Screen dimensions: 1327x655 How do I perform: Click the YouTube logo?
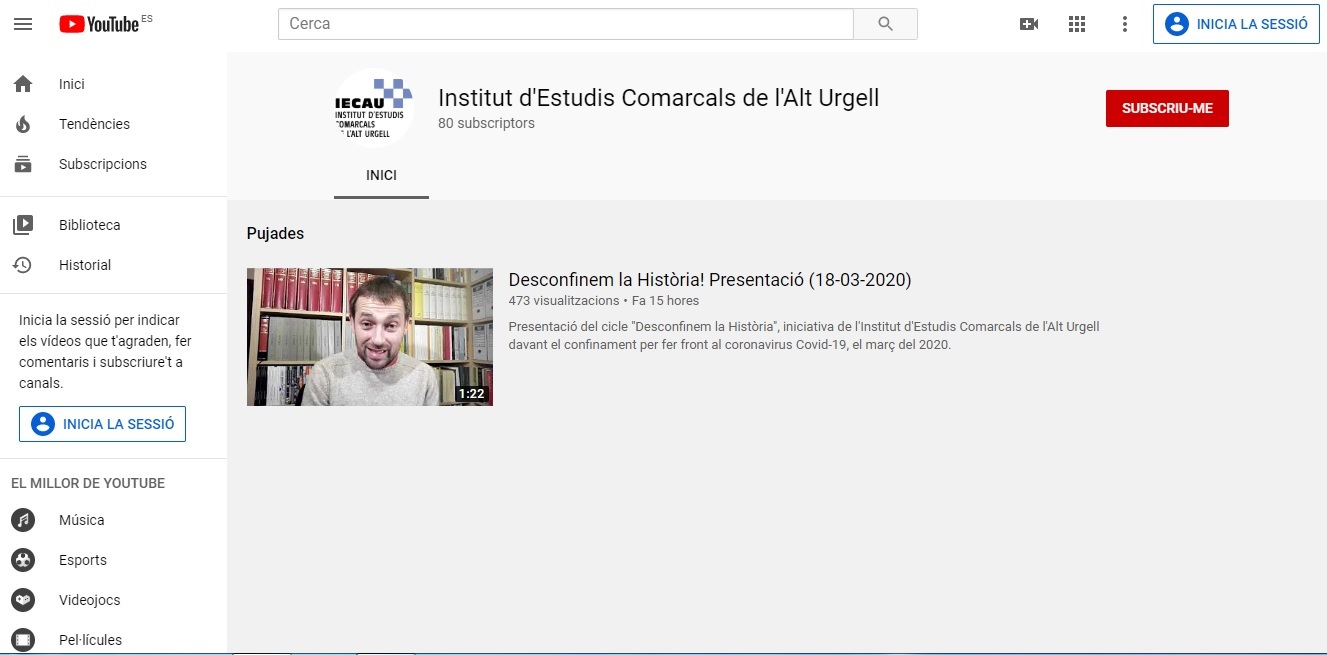tap(99, 24)
